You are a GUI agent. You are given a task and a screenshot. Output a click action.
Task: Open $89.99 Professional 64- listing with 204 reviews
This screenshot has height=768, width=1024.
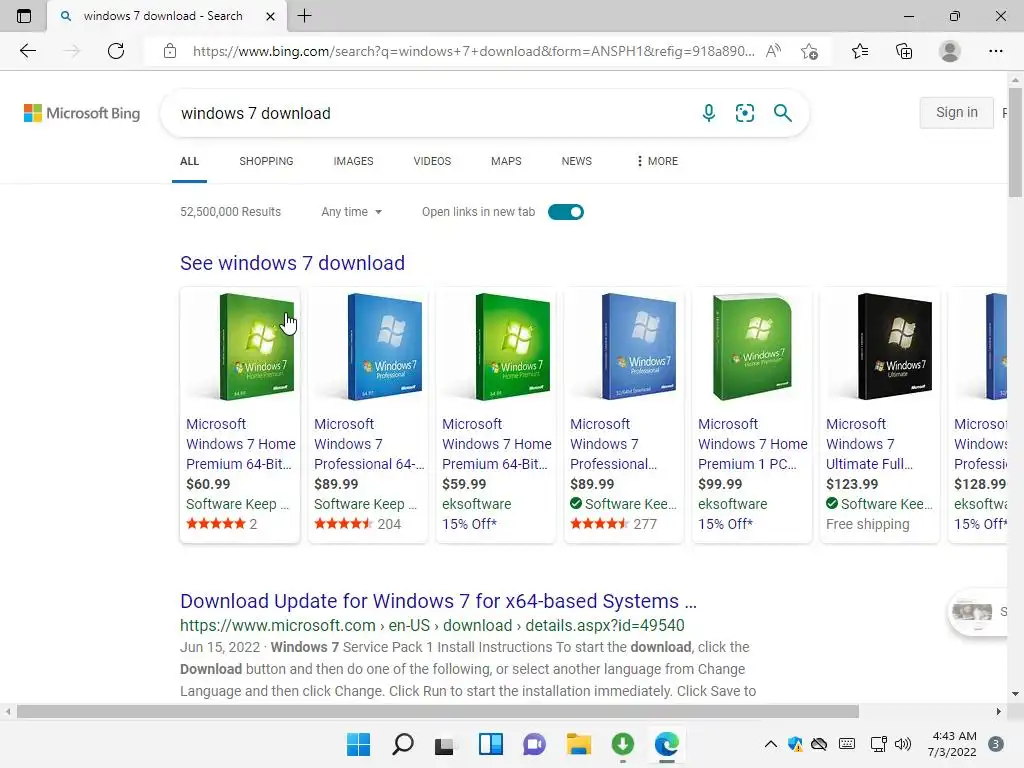[368, 415]
